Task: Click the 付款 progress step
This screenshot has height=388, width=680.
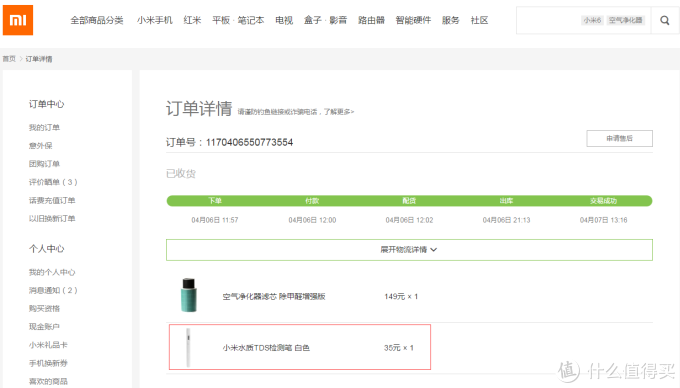Action: tap(312, 201)
